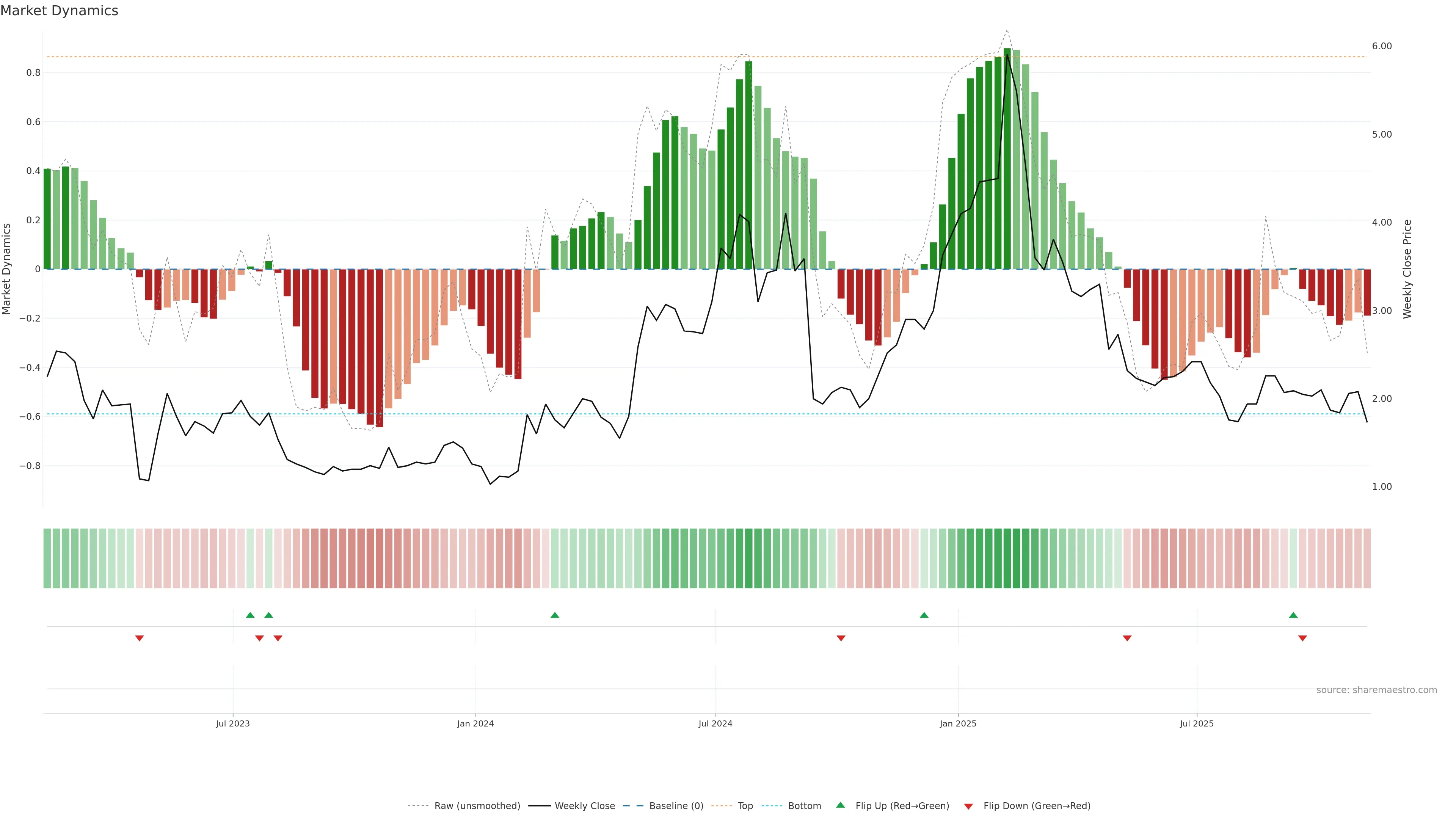Toggle the Weekly Close legend entry
This screenshot has height=819, width=1456.
point(584,806)
